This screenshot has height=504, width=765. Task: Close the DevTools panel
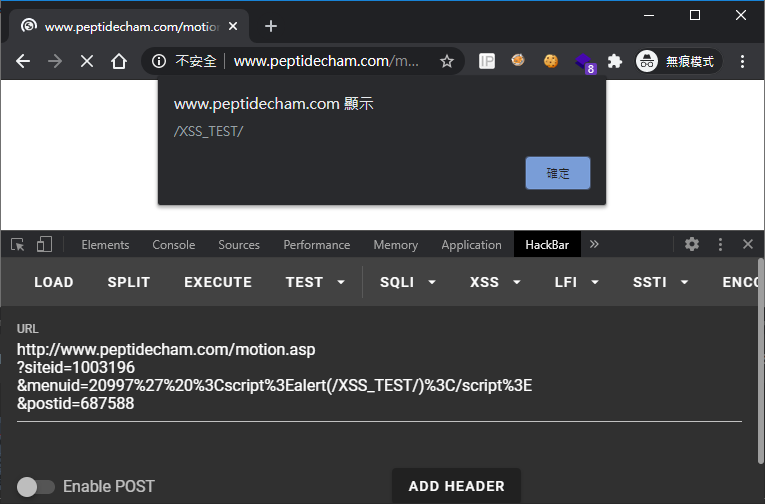(x=747, y=244)
